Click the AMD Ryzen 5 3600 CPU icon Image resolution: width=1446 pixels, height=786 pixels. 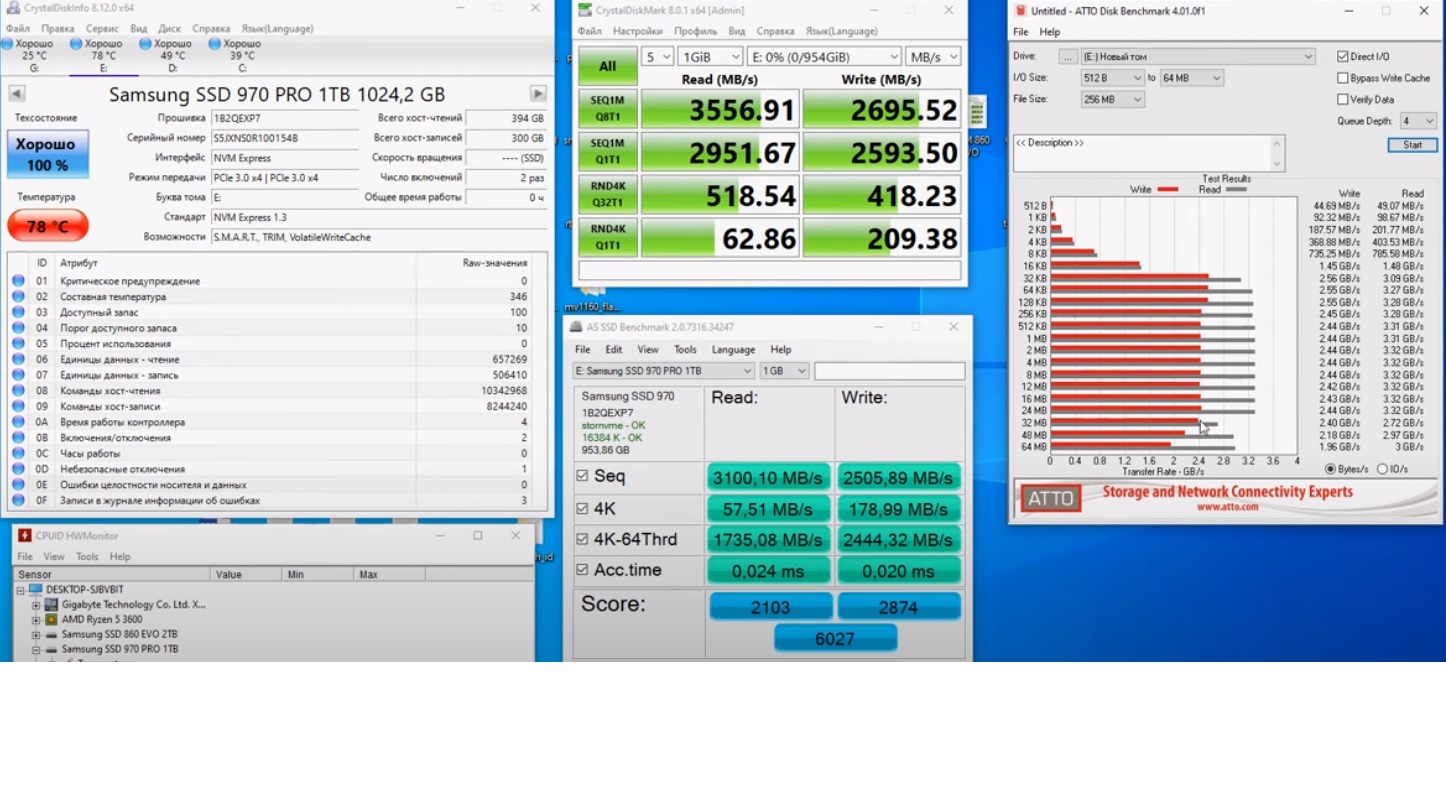coord(51,620)
